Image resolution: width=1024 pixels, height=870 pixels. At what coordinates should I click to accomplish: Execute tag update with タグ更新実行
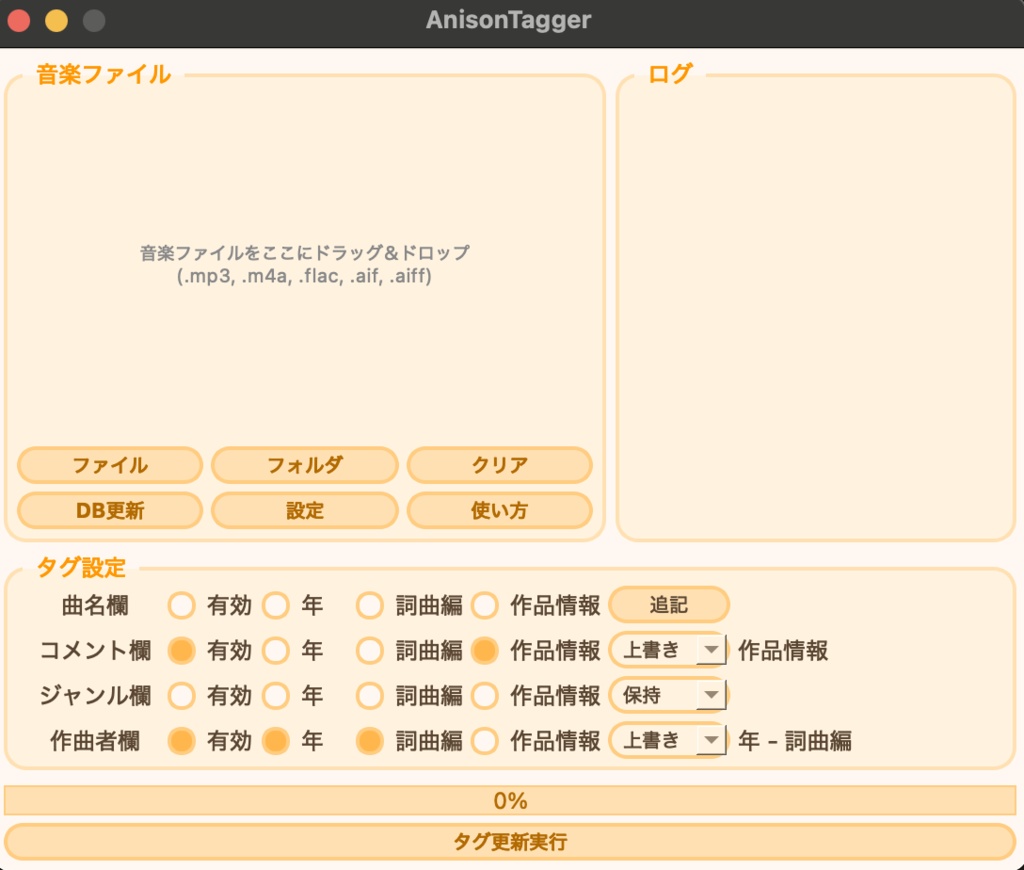coord(512,841)
